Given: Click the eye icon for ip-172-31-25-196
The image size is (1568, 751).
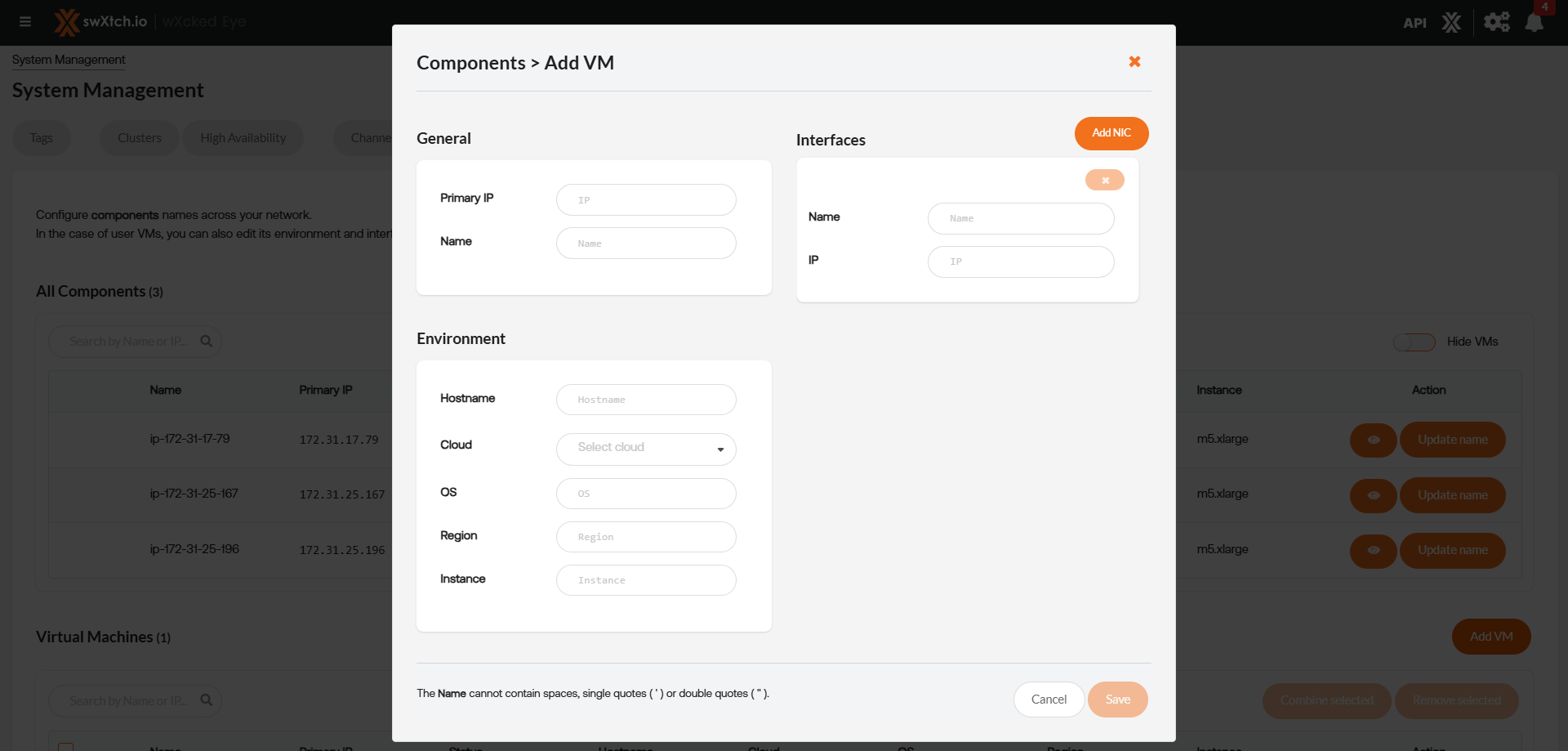Looking at the screenshot, I should tap(1373, 551).
